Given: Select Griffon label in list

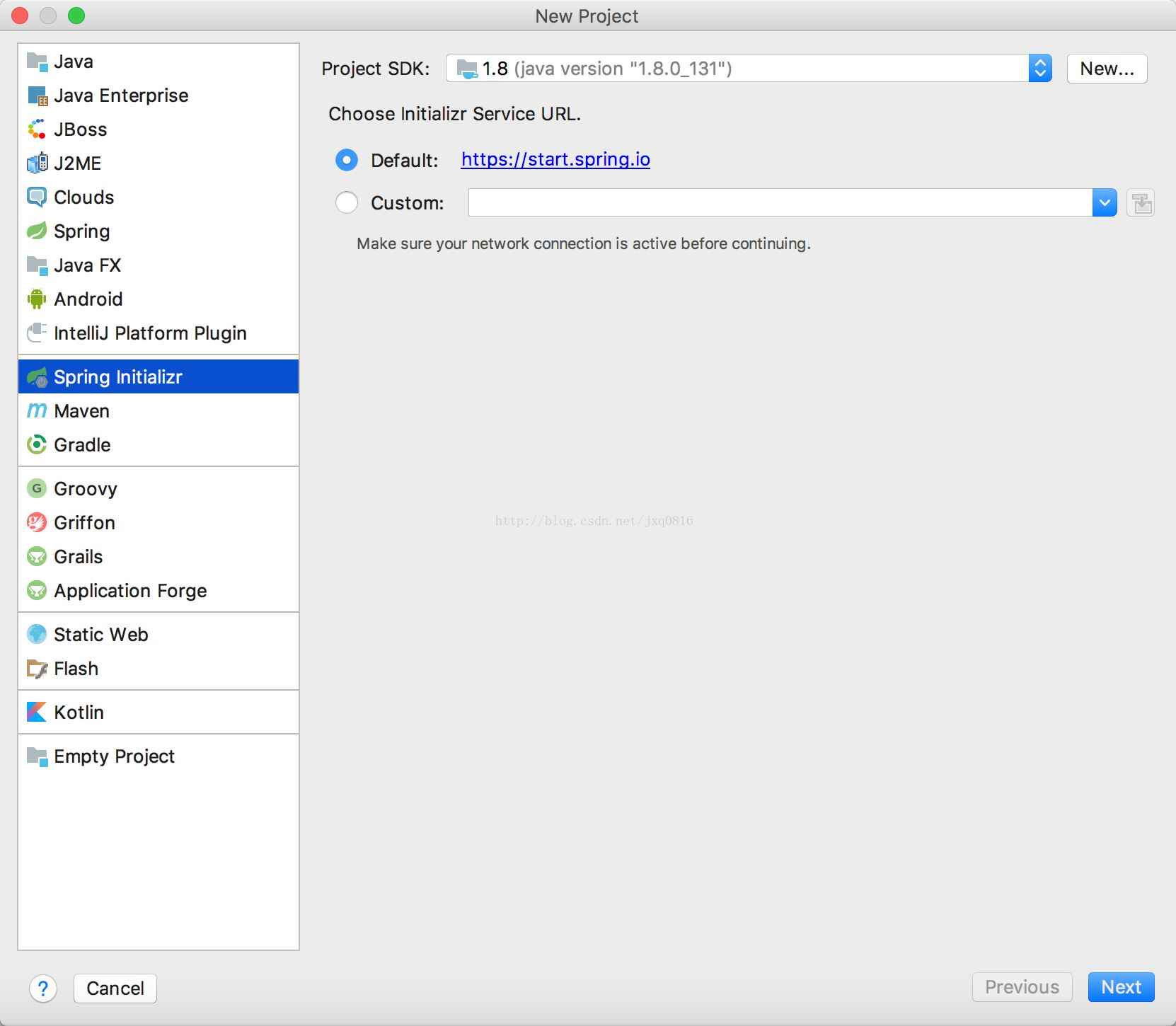Looking at the screenshot, I should (x=84, y=523).
